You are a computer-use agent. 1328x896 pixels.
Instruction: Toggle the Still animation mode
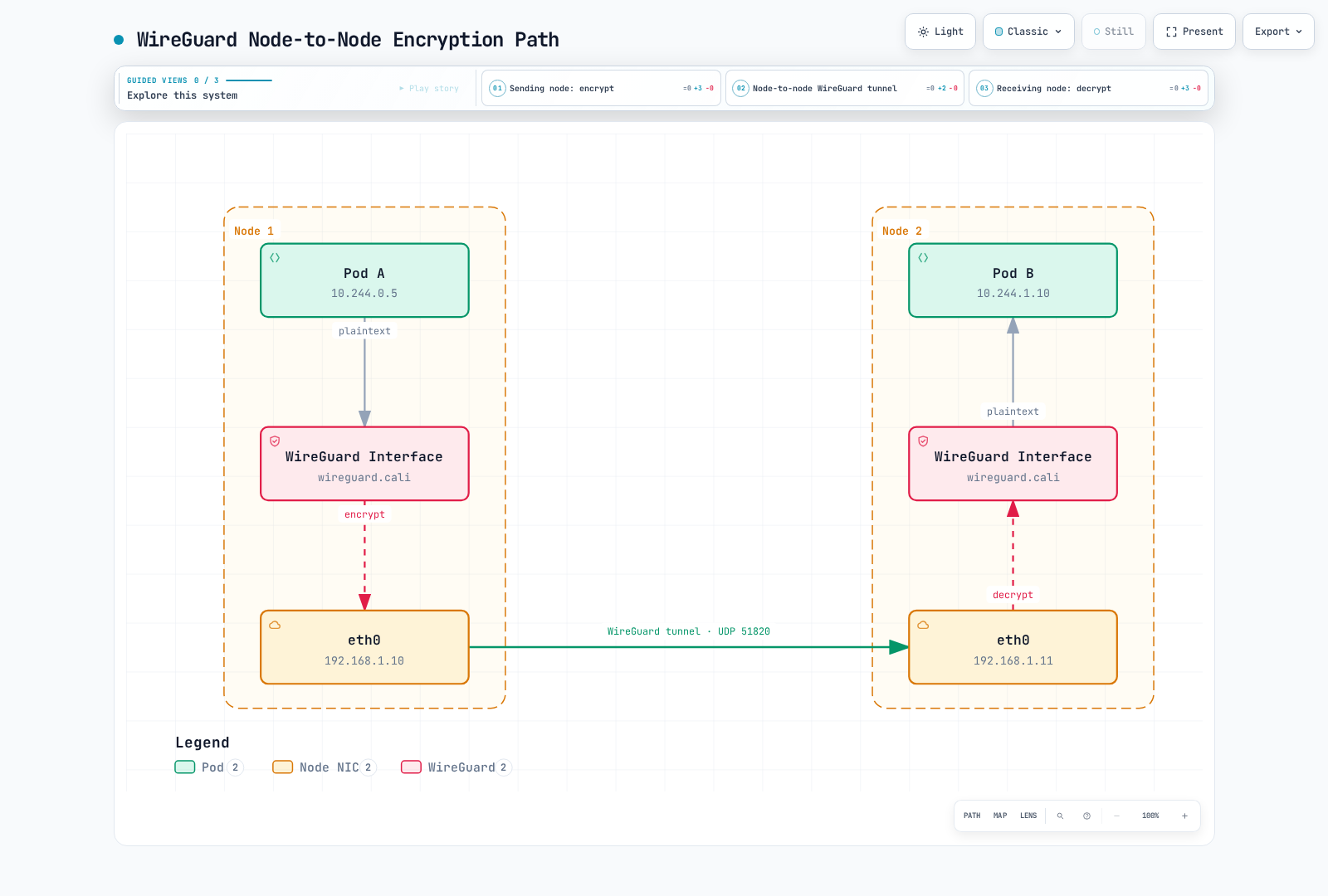[1114, 32]
